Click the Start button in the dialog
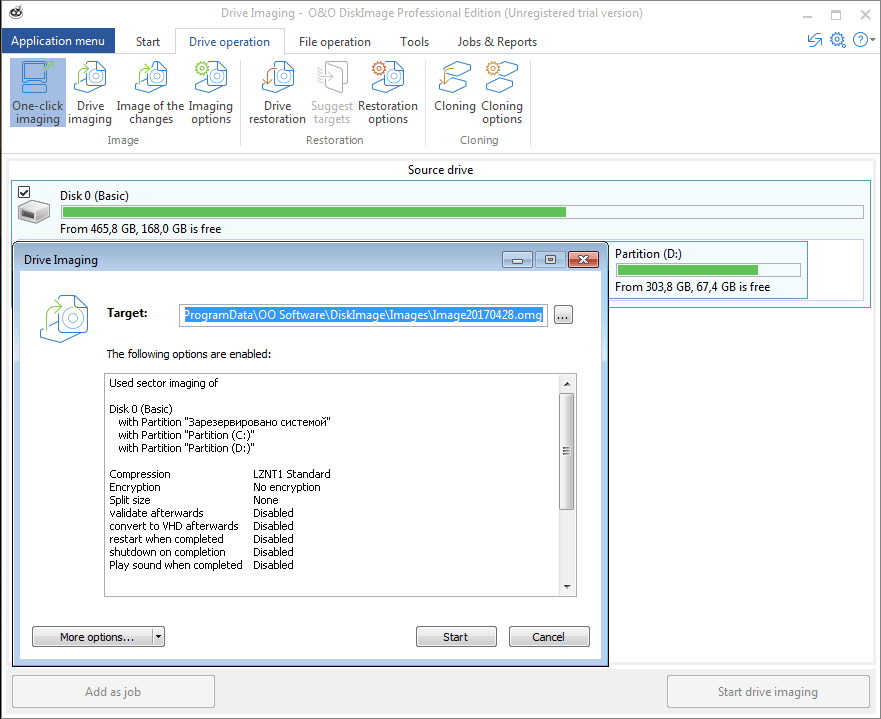The height and width of the screenshot is (719, 881). point(456,637)
